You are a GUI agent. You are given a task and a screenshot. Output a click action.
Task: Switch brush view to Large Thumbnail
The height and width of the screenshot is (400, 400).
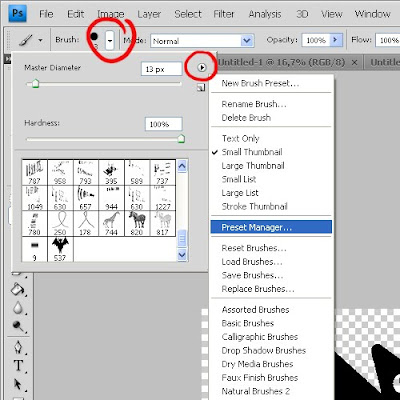tap(271, 166)
